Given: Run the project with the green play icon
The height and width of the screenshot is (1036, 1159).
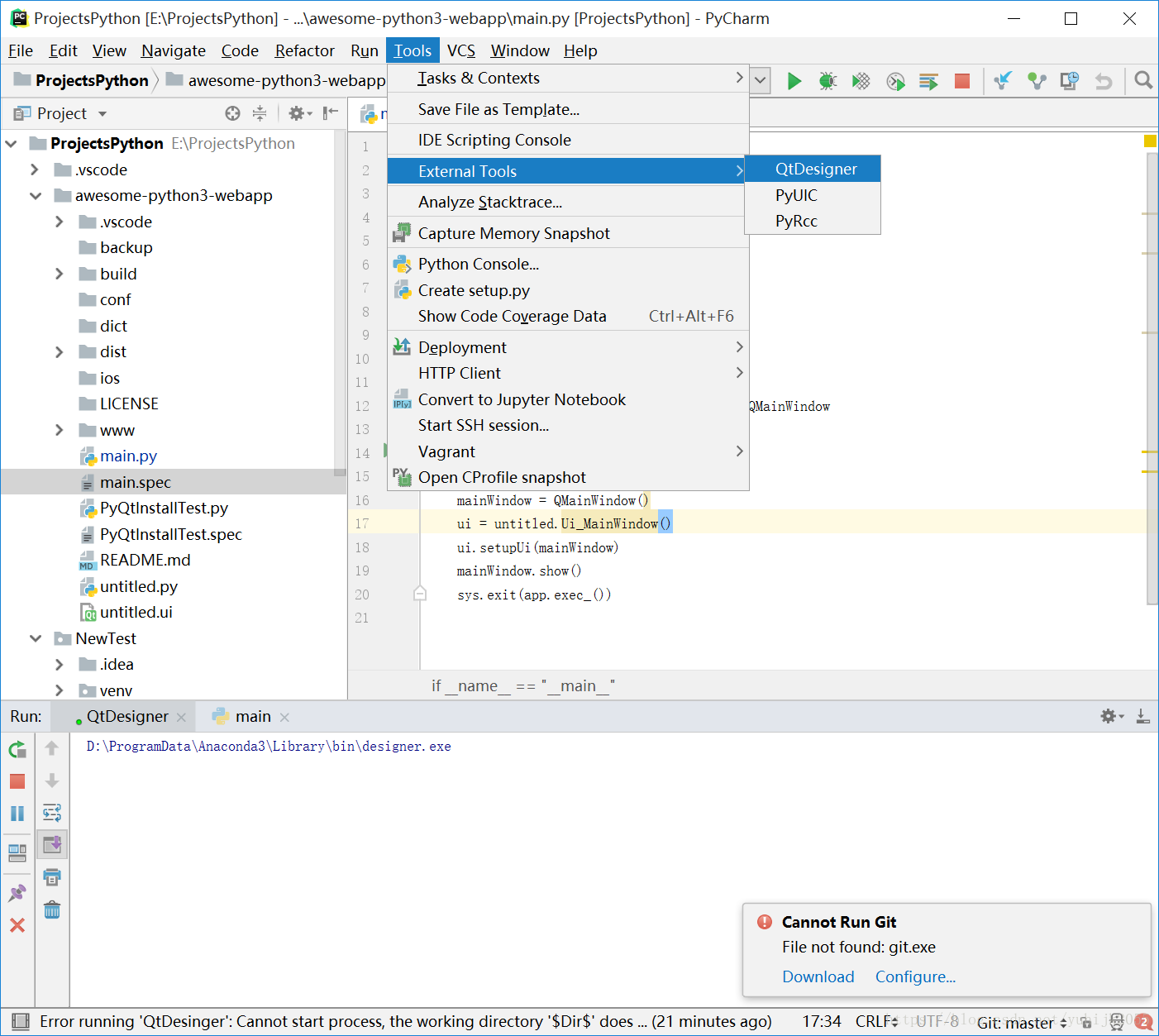Looking at the screenshot, I should pyautogui.click(x=794, y=81).
